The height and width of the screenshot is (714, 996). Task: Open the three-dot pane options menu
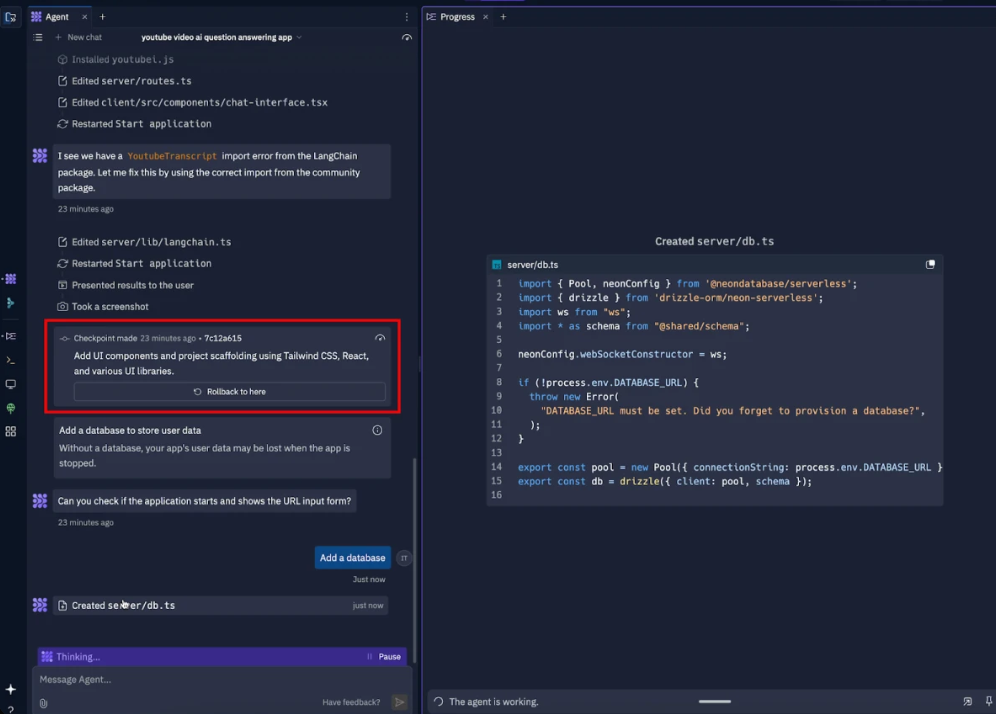click(x=407, y=17)
